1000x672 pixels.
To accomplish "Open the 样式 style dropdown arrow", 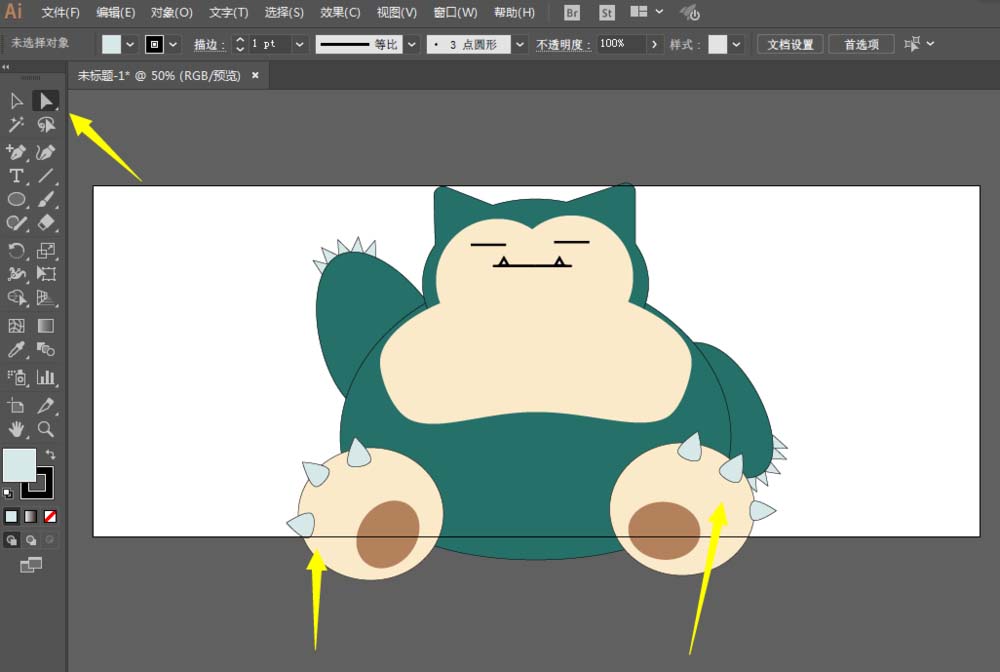I will click(x=736, y=44).
